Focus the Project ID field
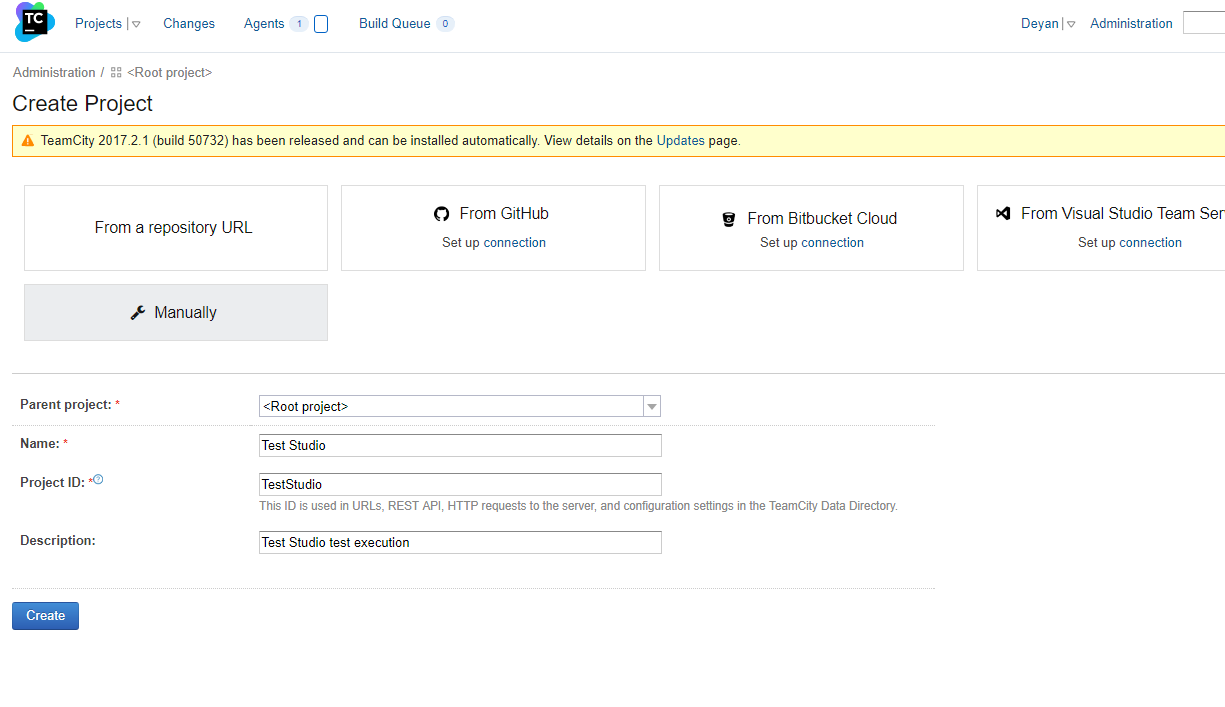This screenshot has width=1225, height=707. tap(460, 484)
